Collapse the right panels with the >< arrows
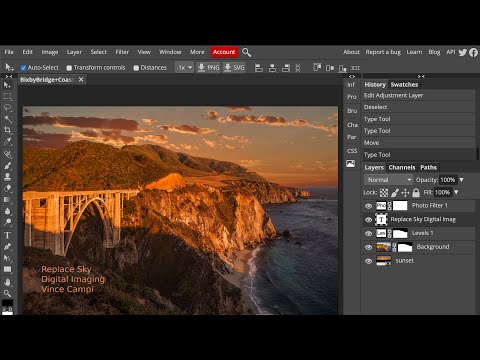 [421, 76]
